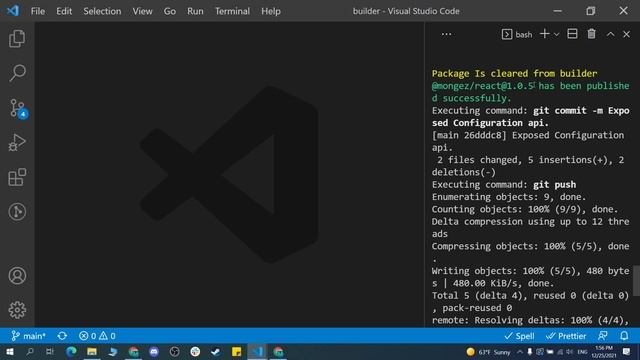Open the Selection menu

(102, 11)
